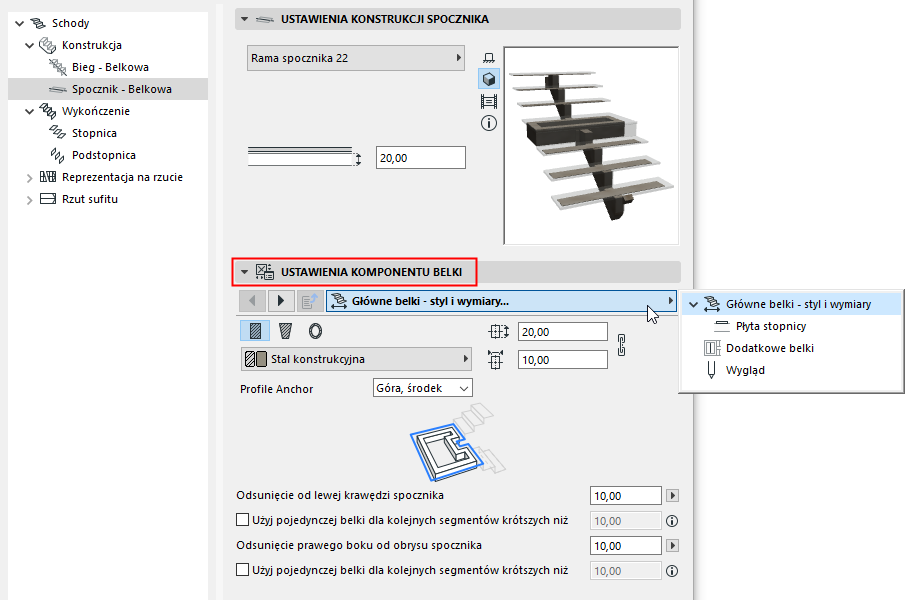Click Profile Anchor label
Image resolution: width=905 pixels, height=600 pixels.
276,389
